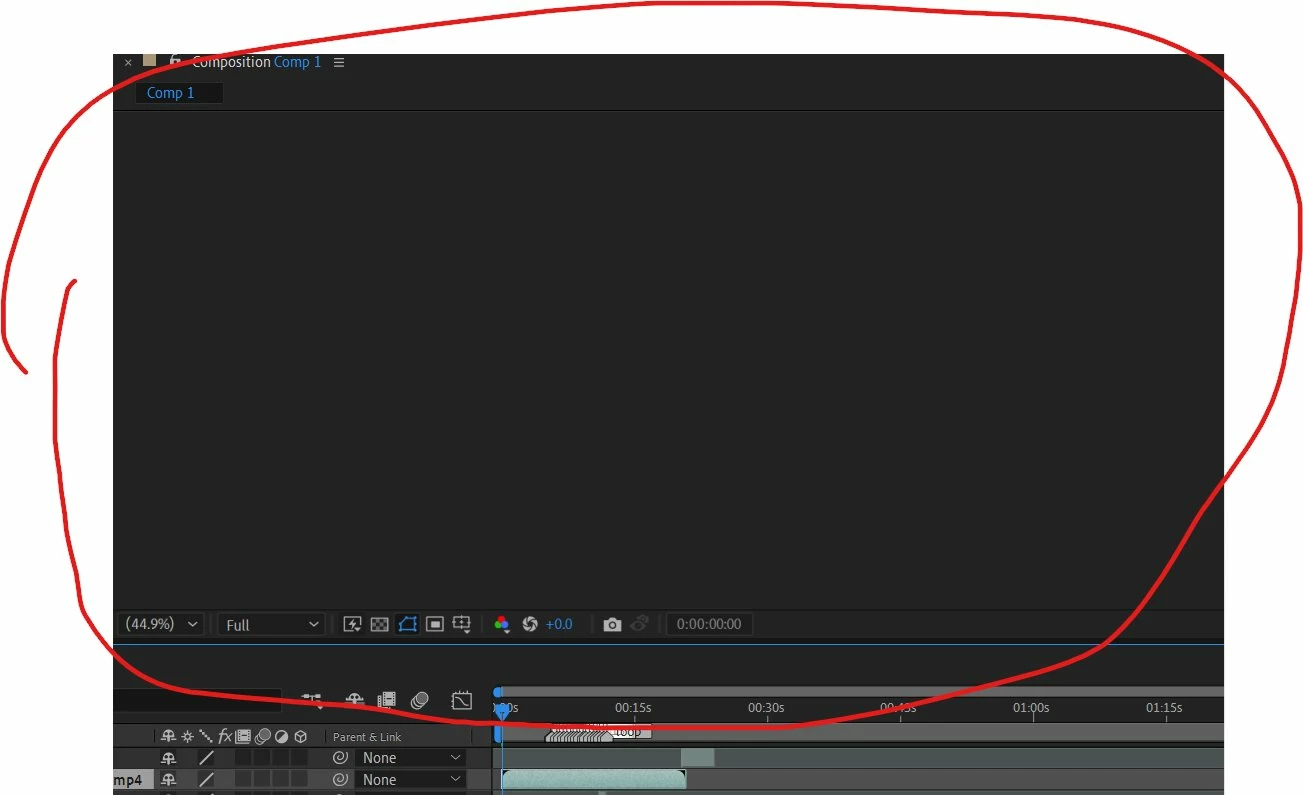The image size is (1303, 795).
Task: Select the Composition Comp 1 panel tab
Action: (x=257, y=62)
